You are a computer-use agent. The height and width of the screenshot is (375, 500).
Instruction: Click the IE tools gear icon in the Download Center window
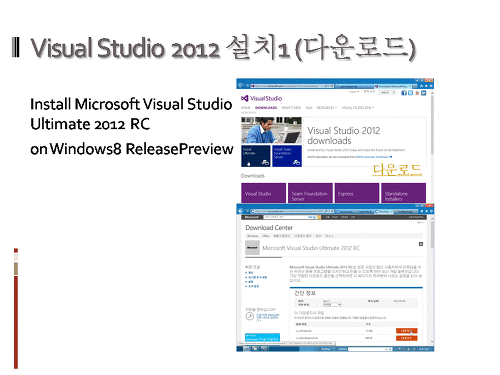coord(431,211)
